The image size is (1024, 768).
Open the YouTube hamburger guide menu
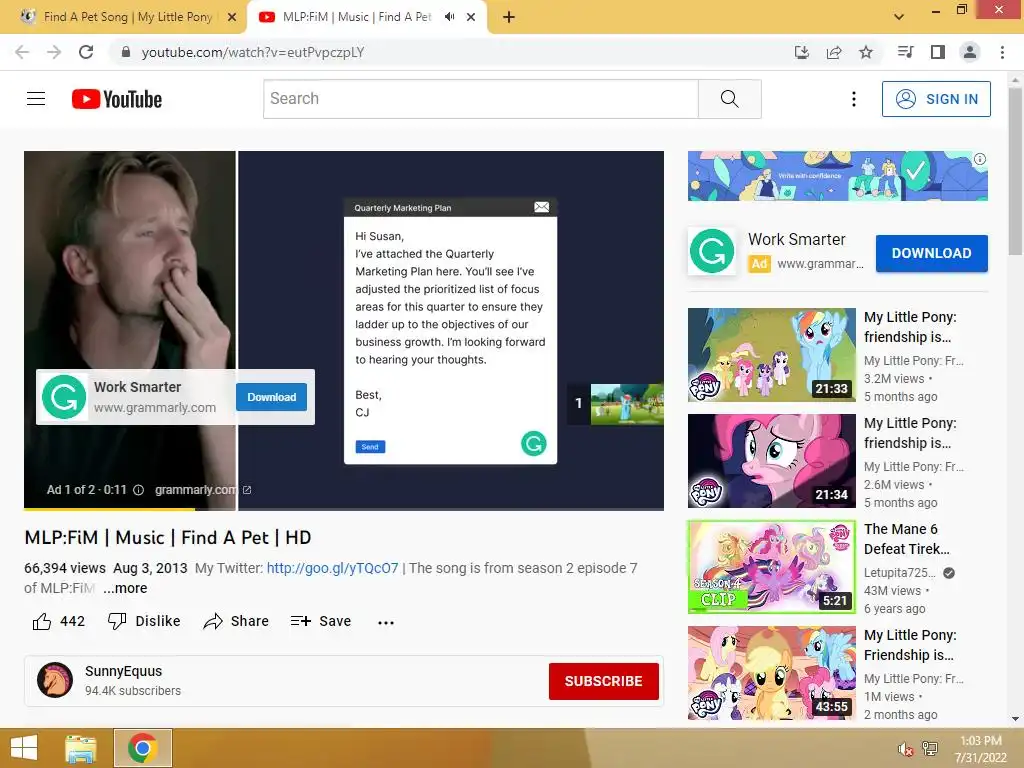36,99
